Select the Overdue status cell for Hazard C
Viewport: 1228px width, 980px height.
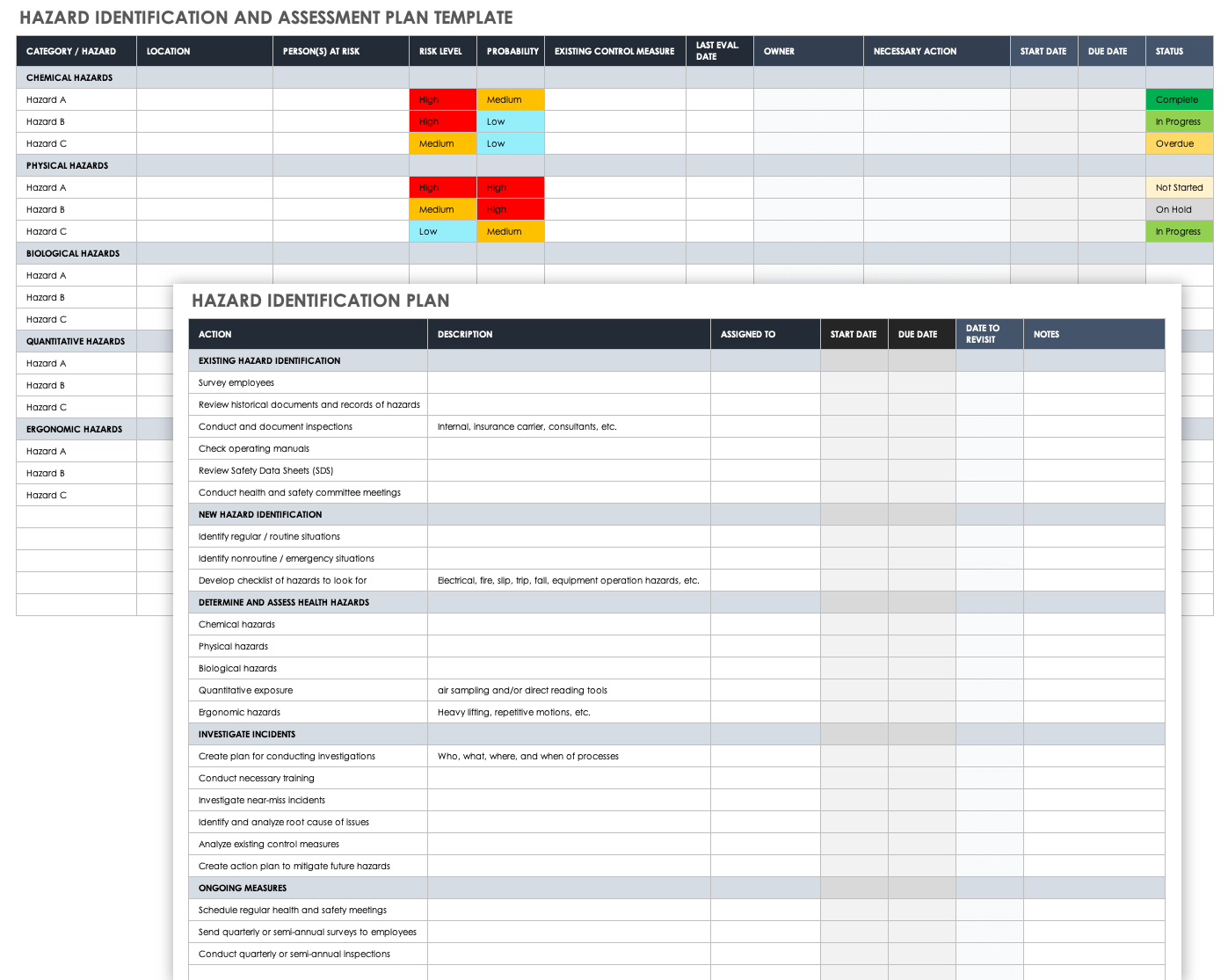(1178, 143)
